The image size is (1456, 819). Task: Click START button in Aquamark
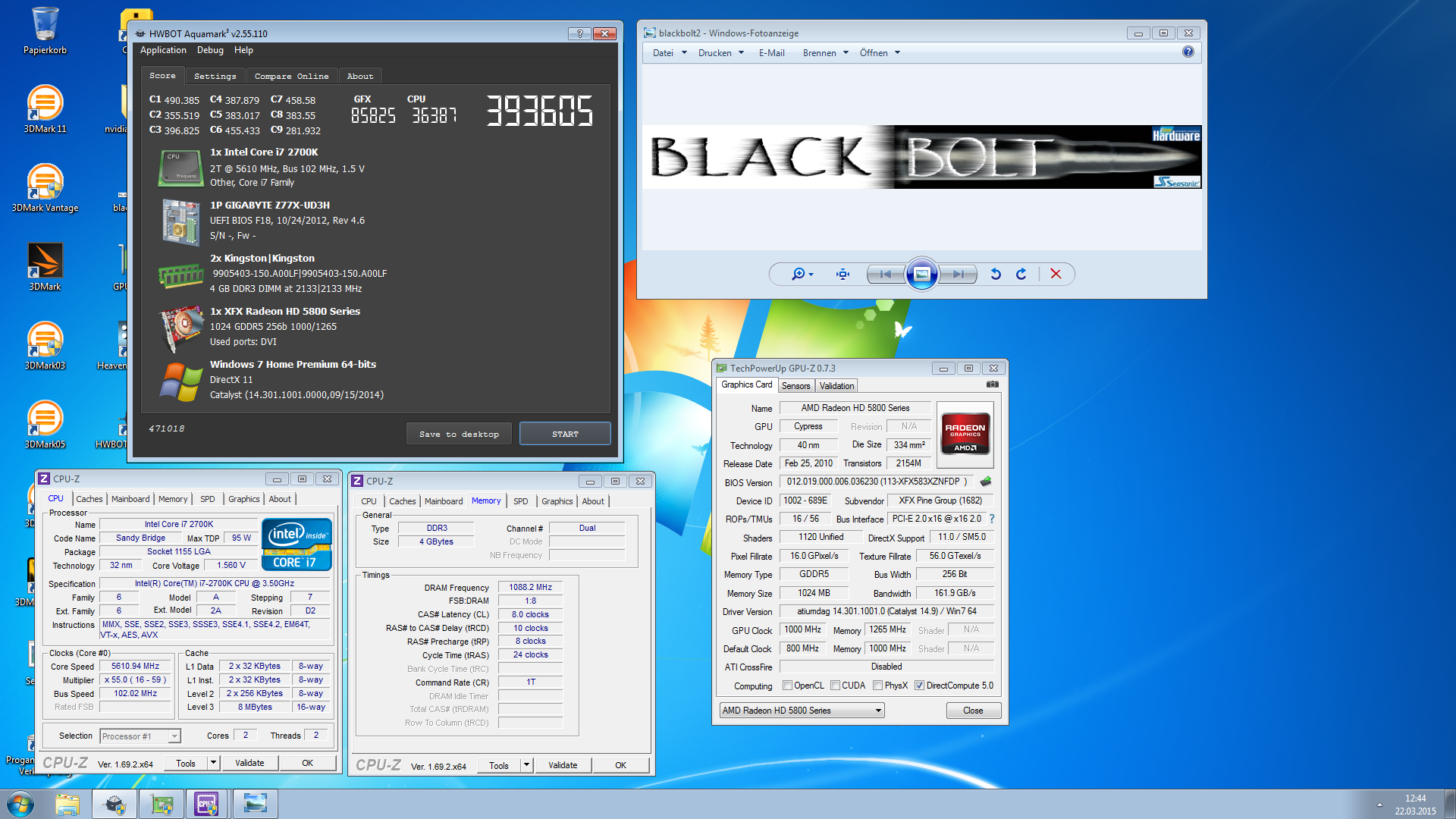click(x=565, y=434)
